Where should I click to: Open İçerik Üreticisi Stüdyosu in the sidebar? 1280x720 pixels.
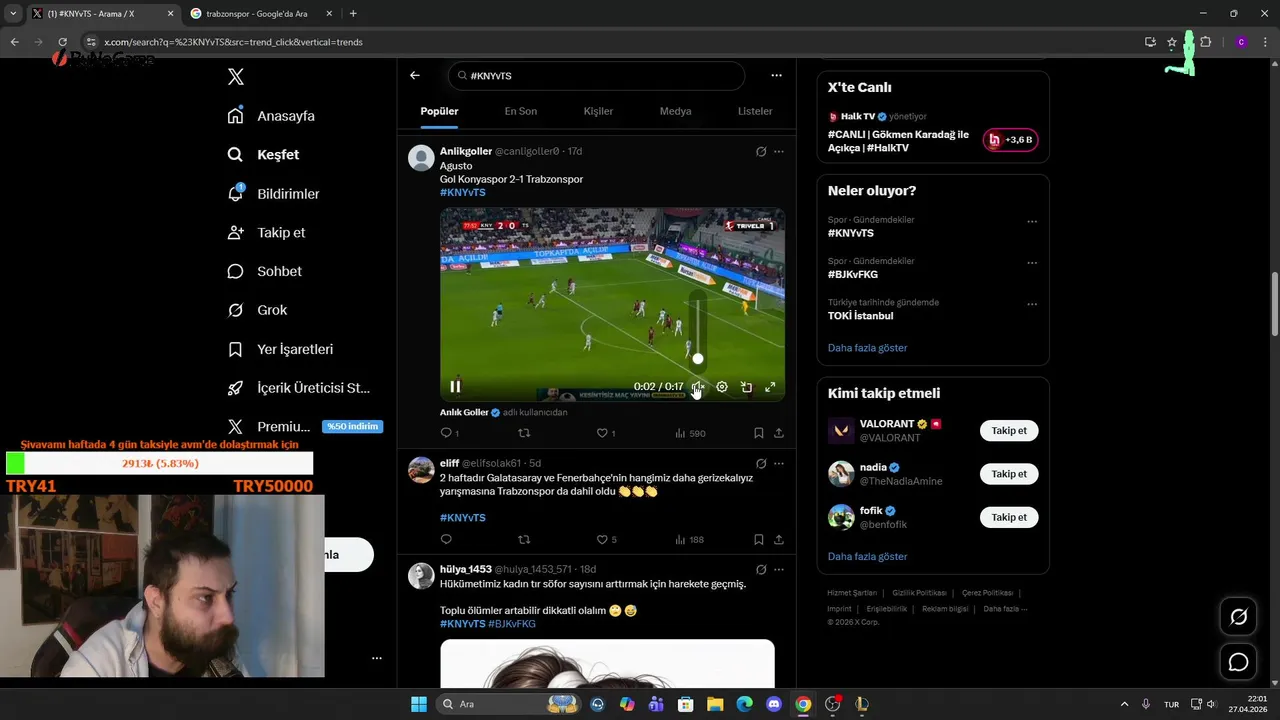(299, 388)
